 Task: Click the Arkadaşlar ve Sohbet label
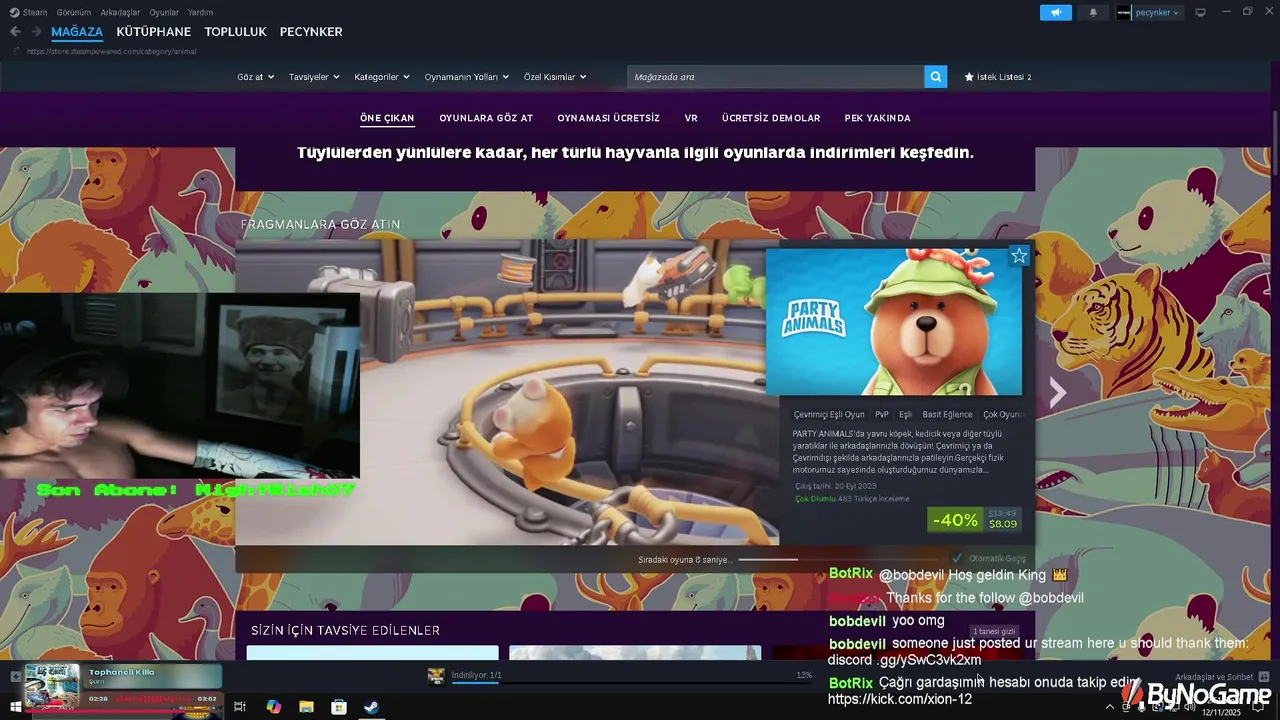(1214, 677)
